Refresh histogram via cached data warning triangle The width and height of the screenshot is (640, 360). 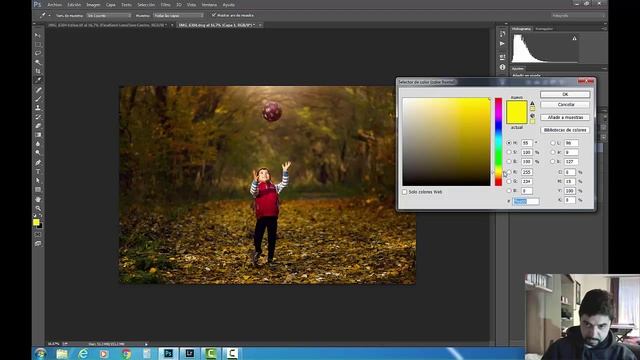point(574,38)
